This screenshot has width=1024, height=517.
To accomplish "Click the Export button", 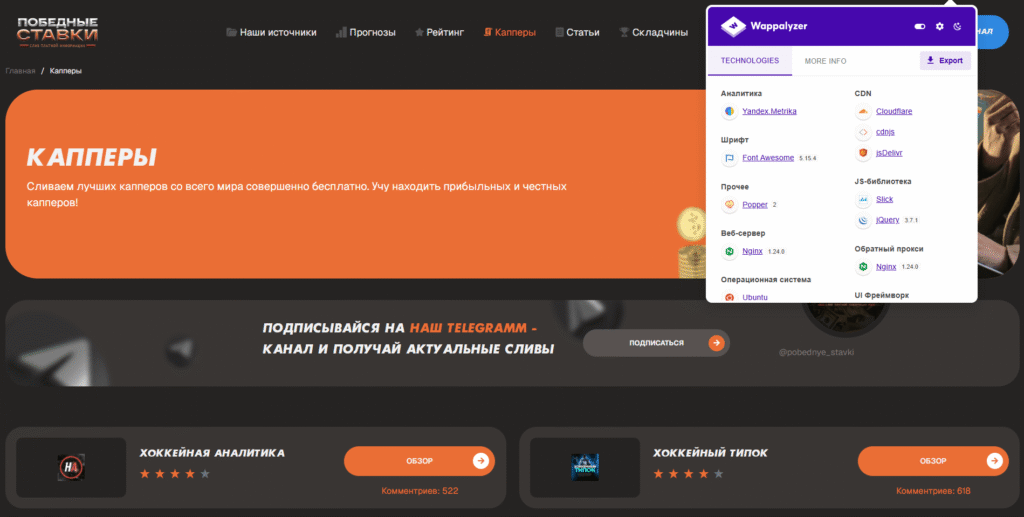I will 945,61.
